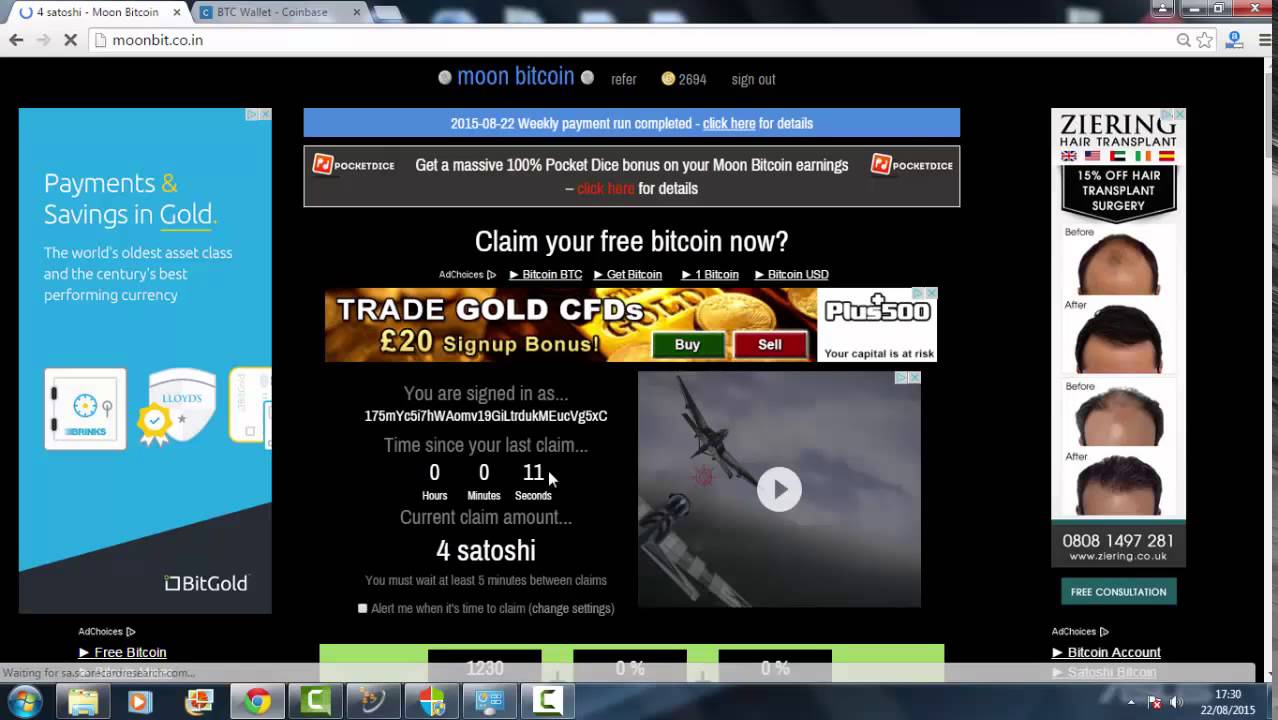Close the BitGold ad on the left
The width and height of the screenshot is (1278, 720).
[x=265, y=114]
